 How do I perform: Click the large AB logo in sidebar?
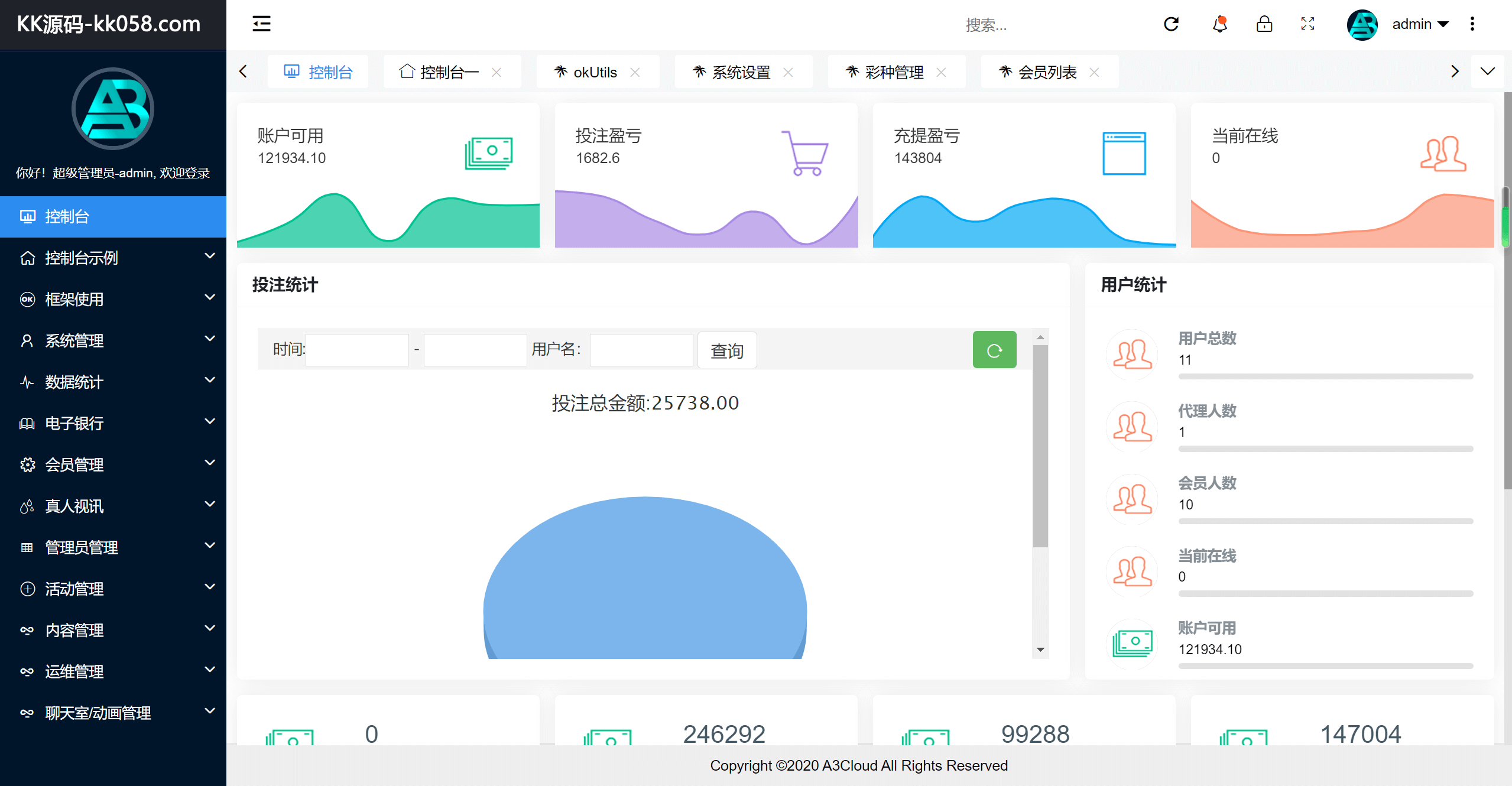pyautogui.click(x=113, y=109)
